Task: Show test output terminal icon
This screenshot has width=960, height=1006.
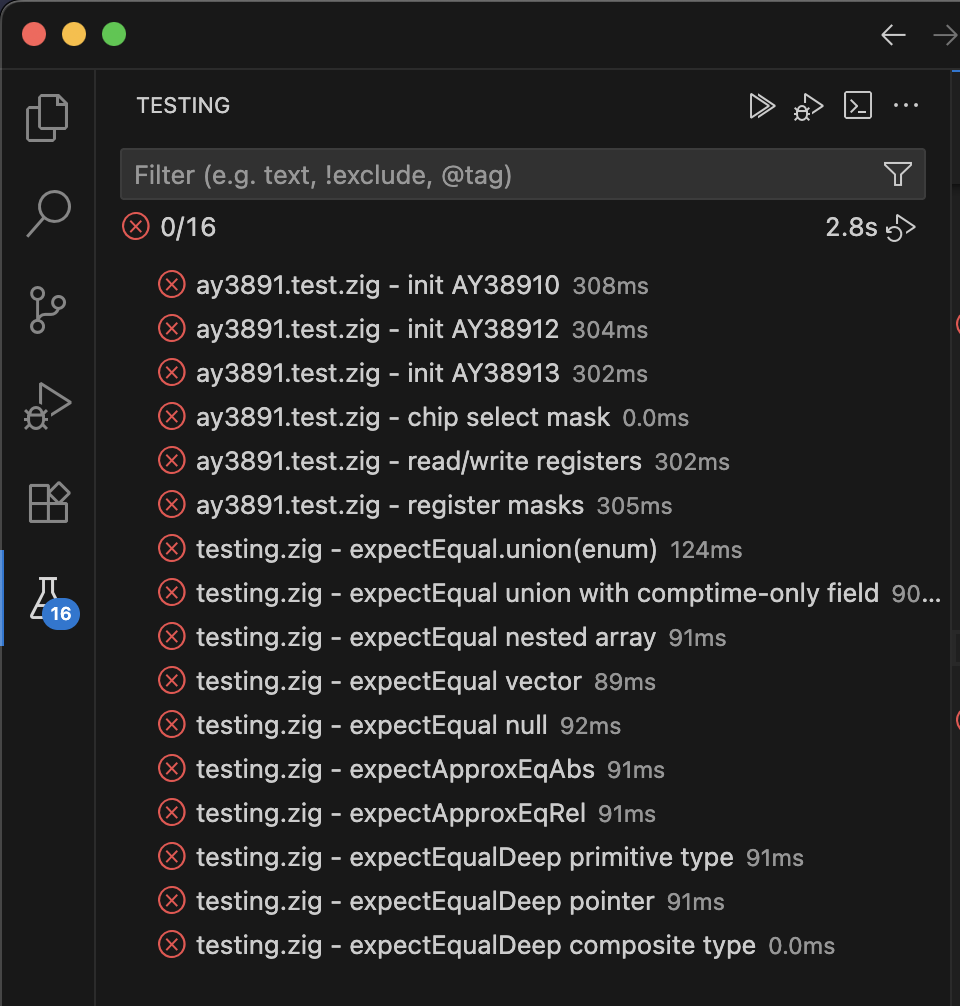Action: [858, 106]
